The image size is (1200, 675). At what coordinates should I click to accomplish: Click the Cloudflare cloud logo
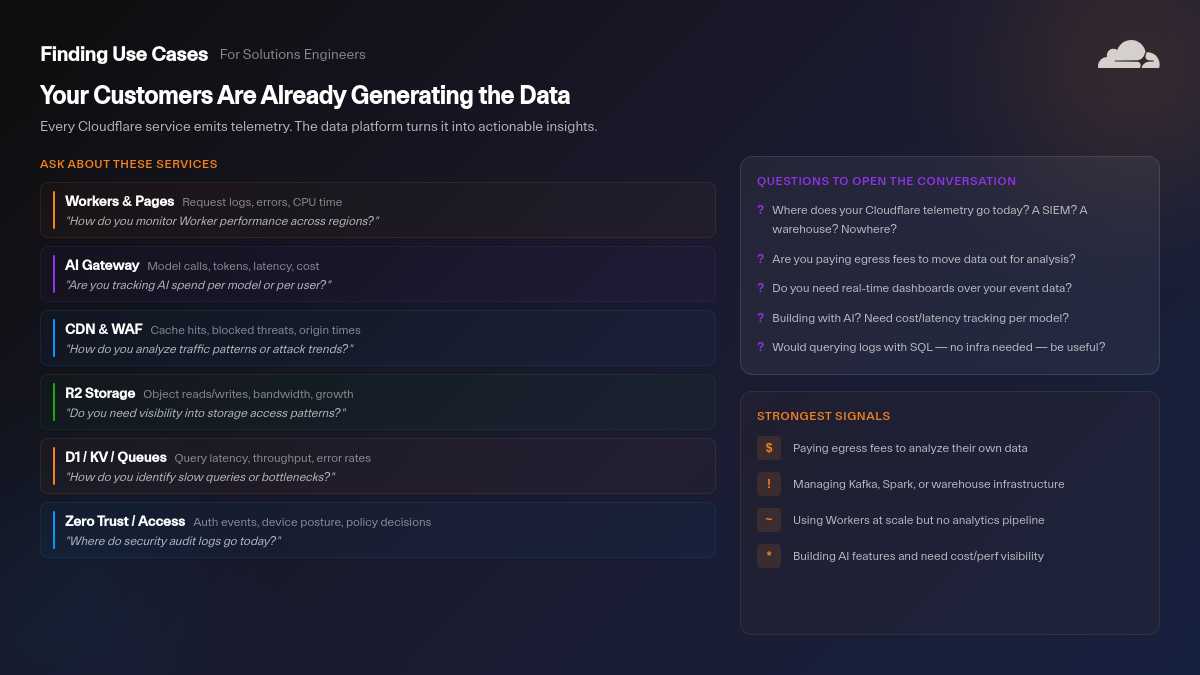(x=1128, y=55)
